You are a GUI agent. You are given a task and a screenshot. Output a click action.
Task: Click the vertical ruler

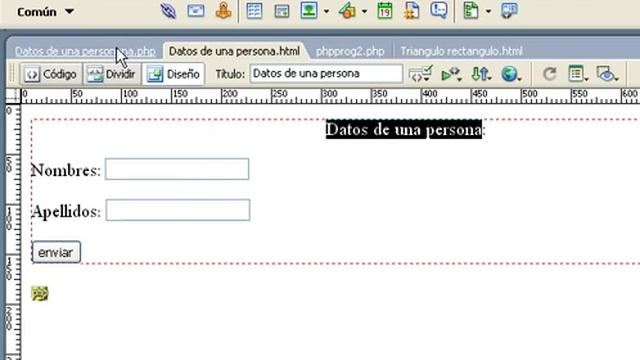click(13, 232)
